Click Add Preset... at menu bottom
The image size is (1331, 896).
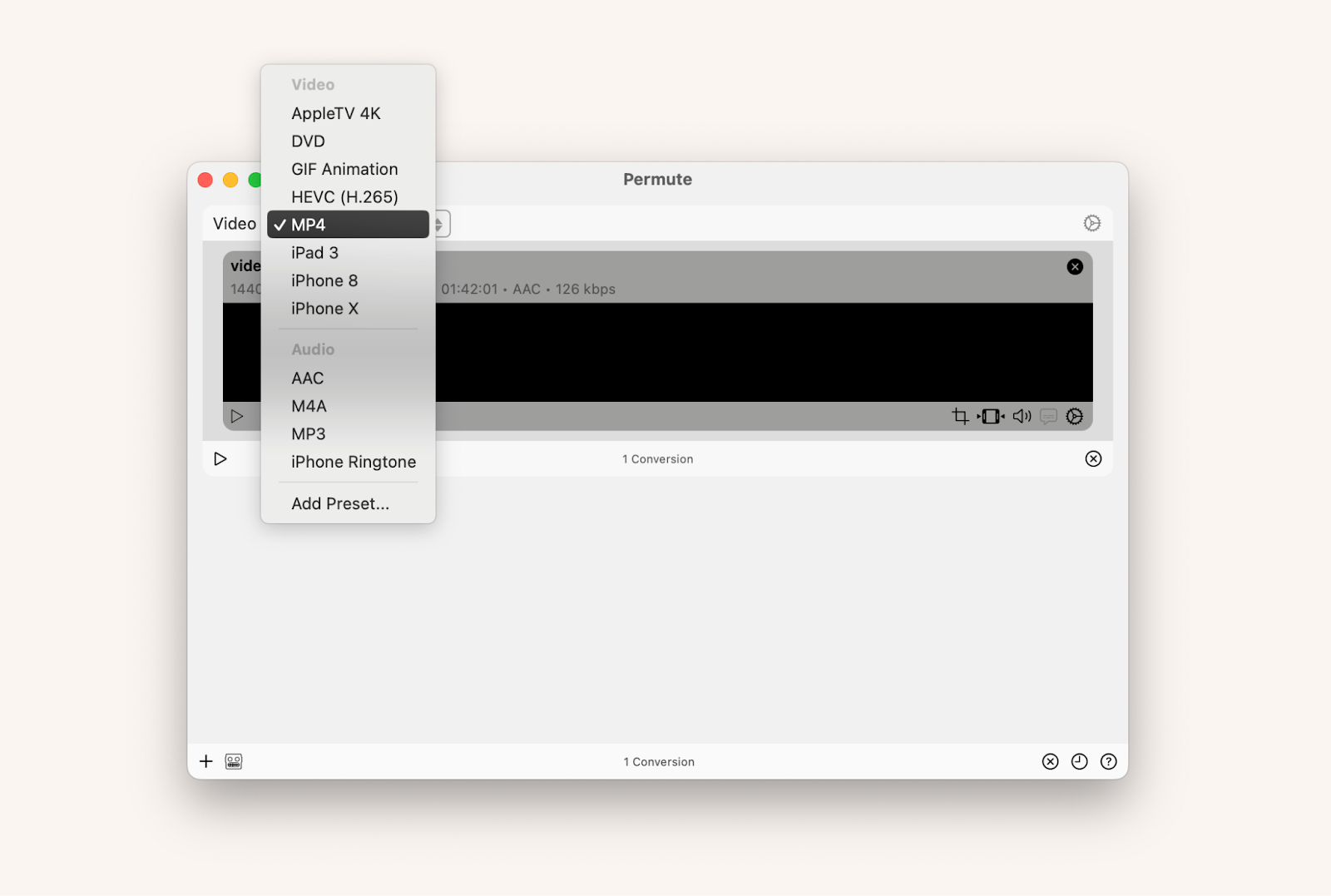pyautogui.click(x=340, y=503)
